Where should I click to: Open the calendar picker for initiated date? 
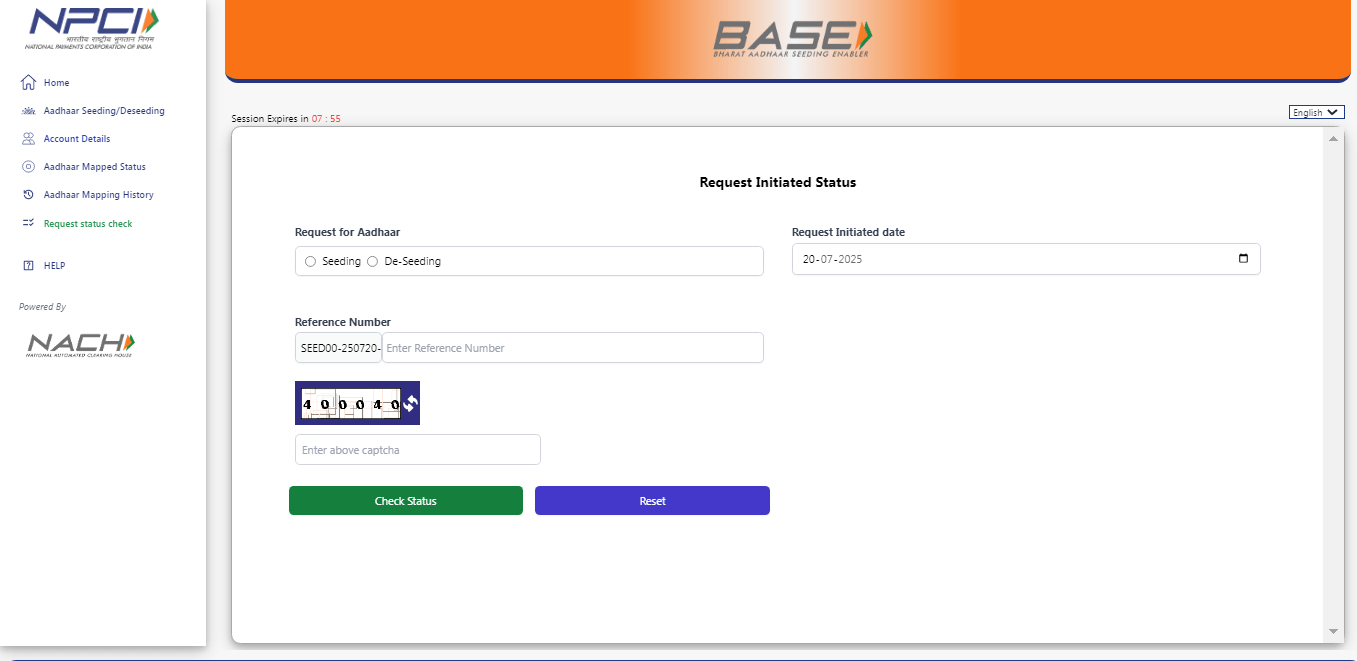tap(1243, 259)
